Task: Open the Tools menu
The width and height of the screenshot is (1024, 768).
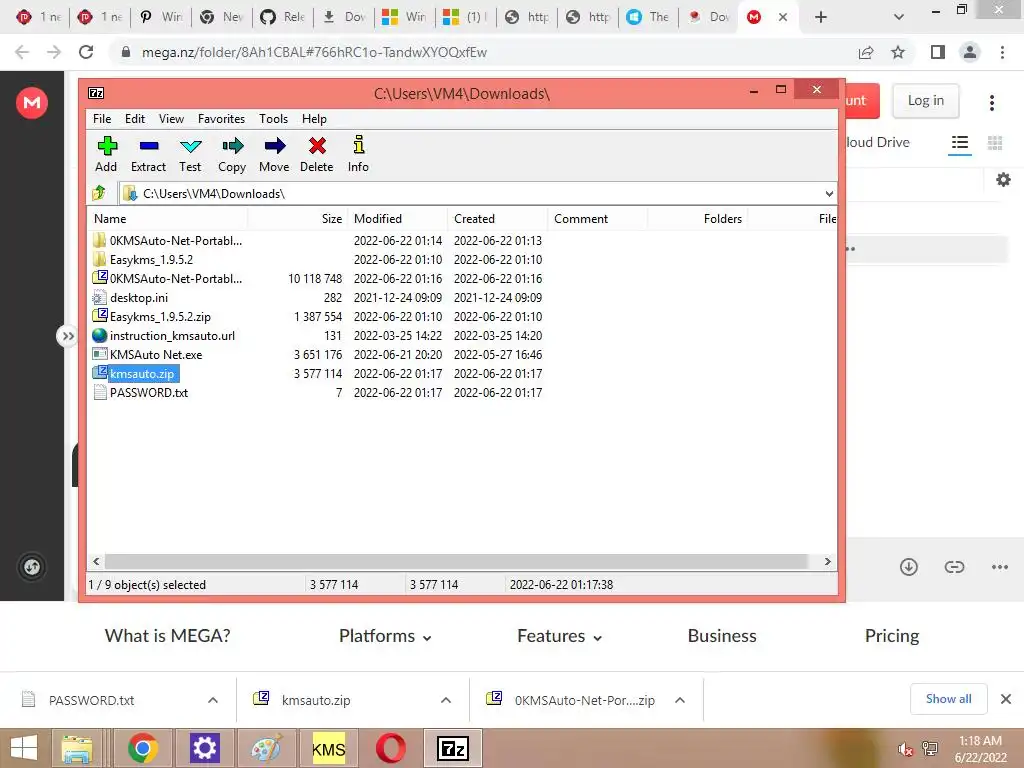Action: tap(273, 119)
